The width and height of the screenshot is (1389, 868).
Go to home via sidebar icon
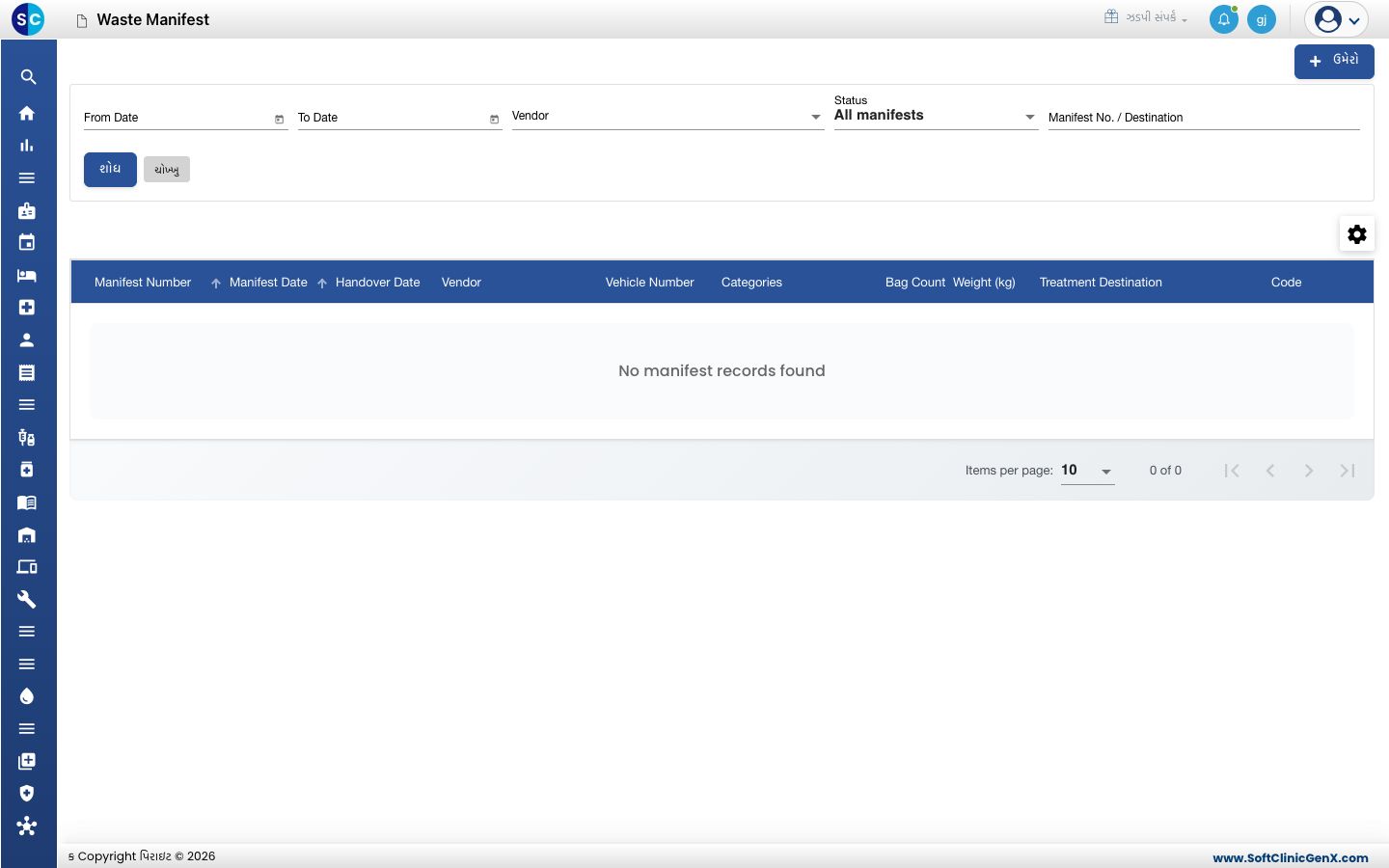27,113
